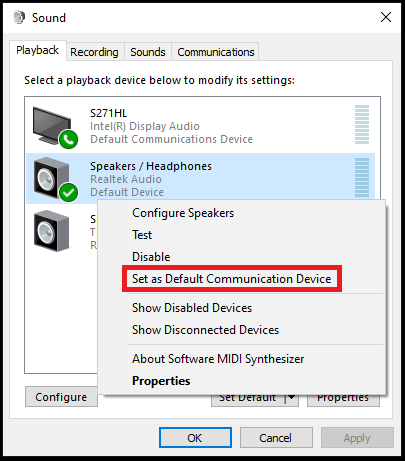
Task: Click the S271HL volume level meter
Action: 362,125
